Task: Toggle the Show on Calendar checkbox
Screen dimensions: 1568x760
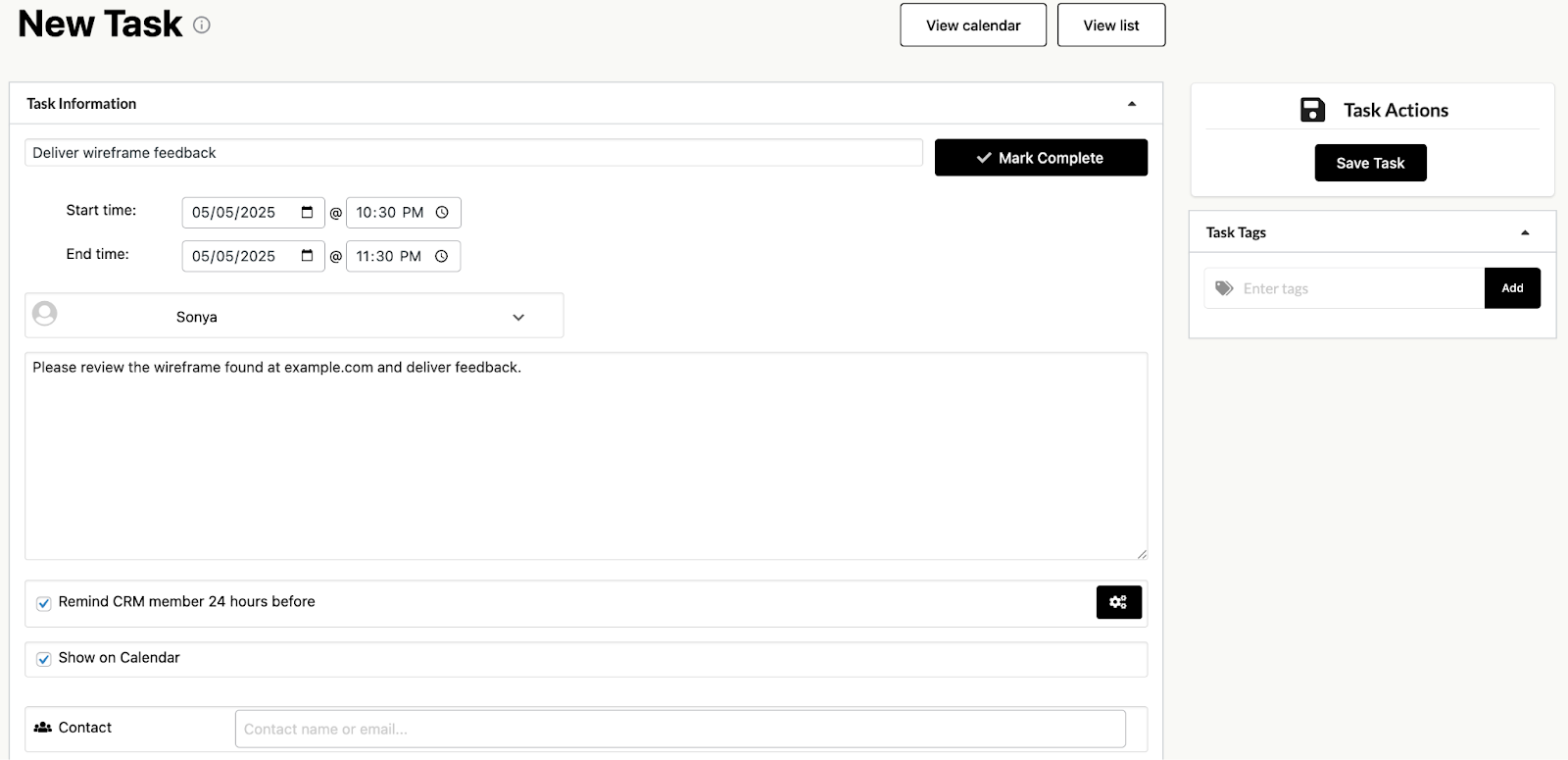Action: (44, 659)
